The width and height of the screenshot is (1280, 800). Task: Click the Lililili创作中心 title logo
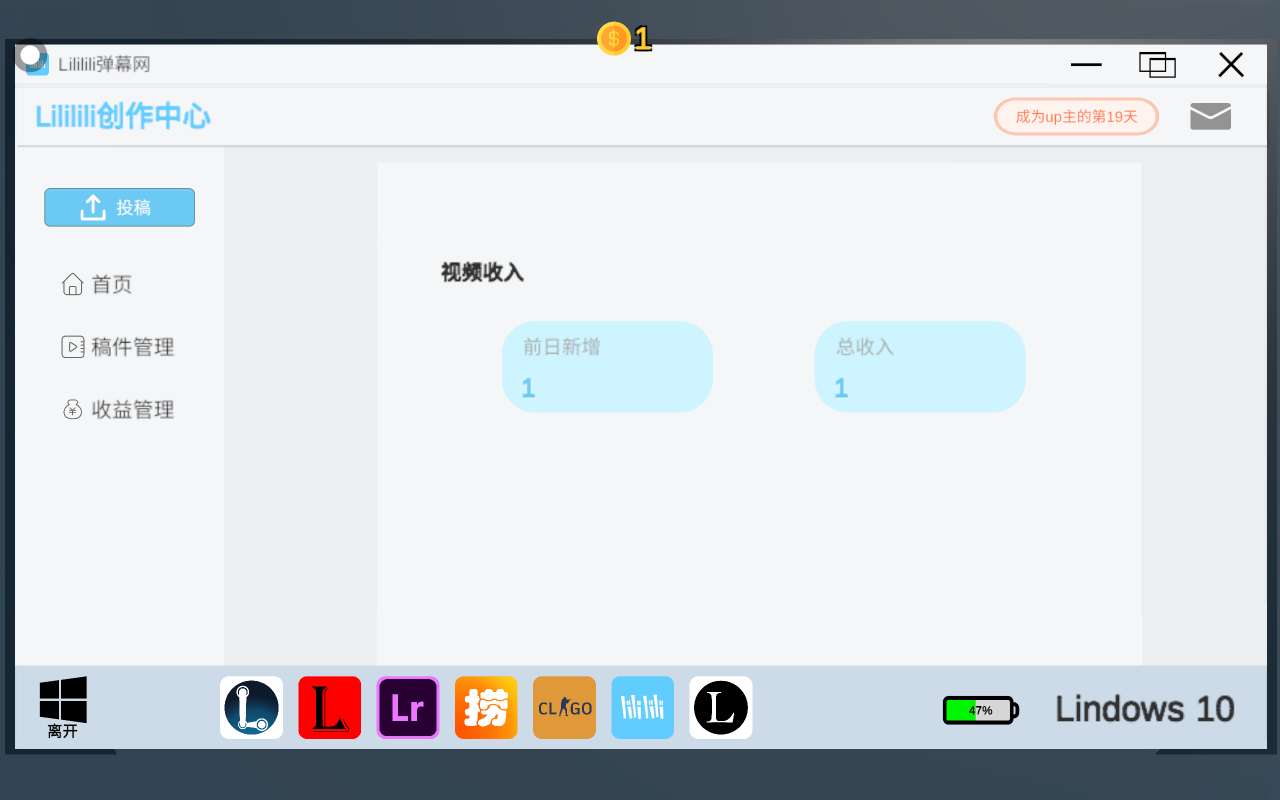pyautogui.click(x=123, y=117)
